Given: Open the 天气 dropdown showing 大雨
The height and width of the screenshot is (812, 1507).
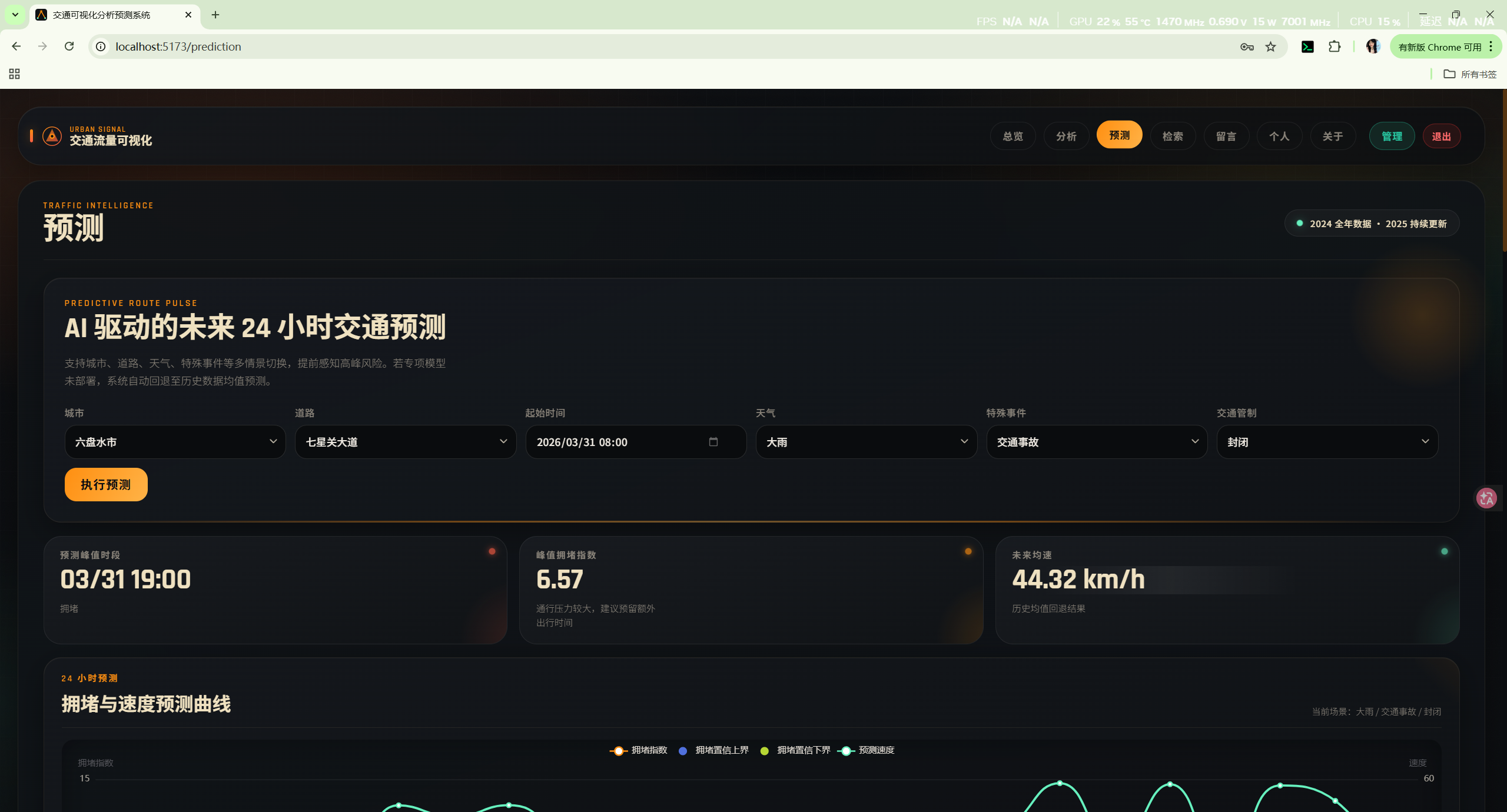Looking at the screenshot, I should tap(866, 442).
